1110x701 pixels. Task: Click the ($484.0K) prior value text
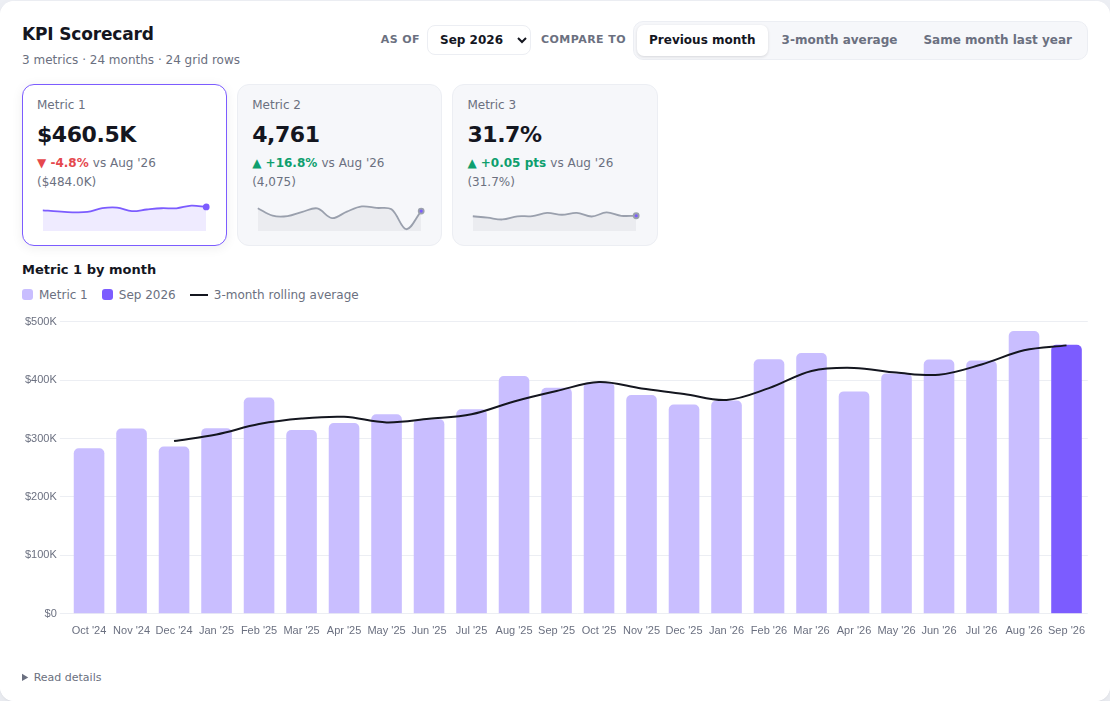point(67,181)
